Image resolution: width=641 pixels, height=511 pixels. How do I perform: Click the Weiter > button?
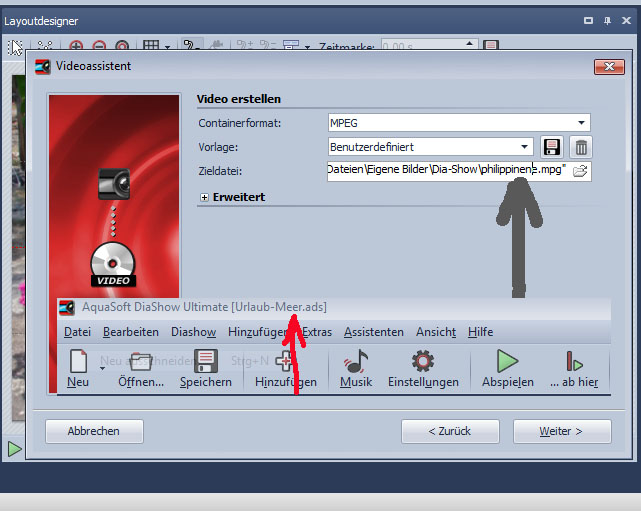tap(561, 431)
